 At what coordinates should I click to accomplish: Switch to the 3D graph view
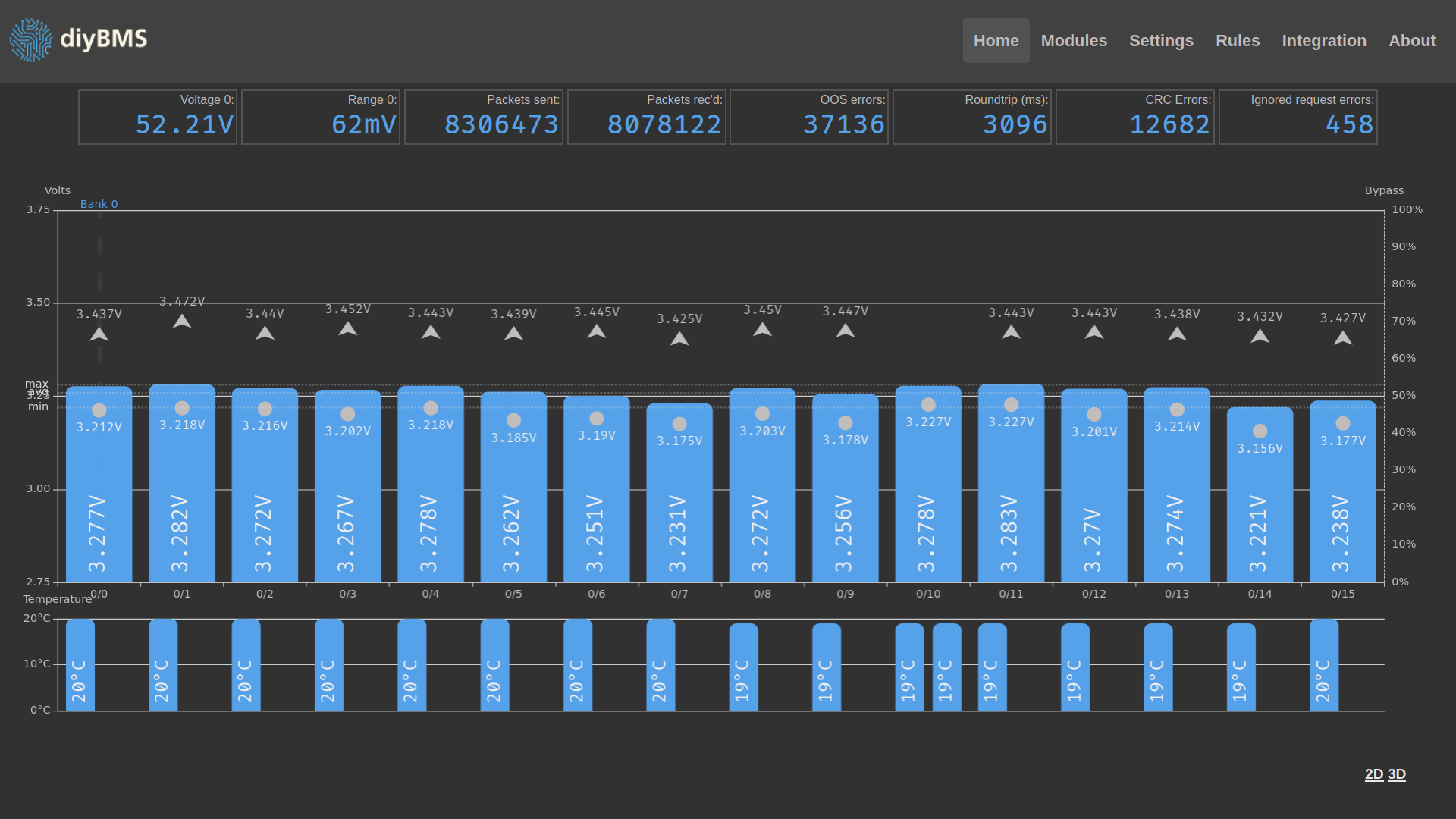point(1396,774)
